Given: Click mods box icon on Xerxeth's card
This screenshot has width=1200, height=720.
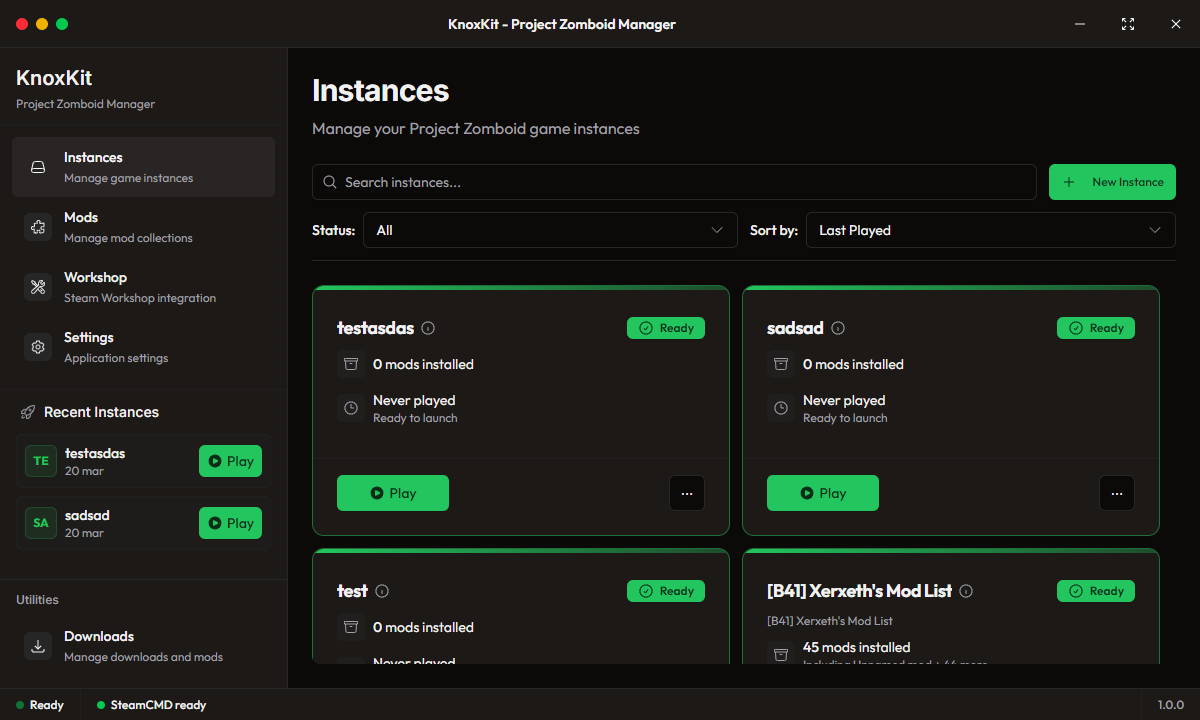Looking at the screenshot, I should coord(781,654).
